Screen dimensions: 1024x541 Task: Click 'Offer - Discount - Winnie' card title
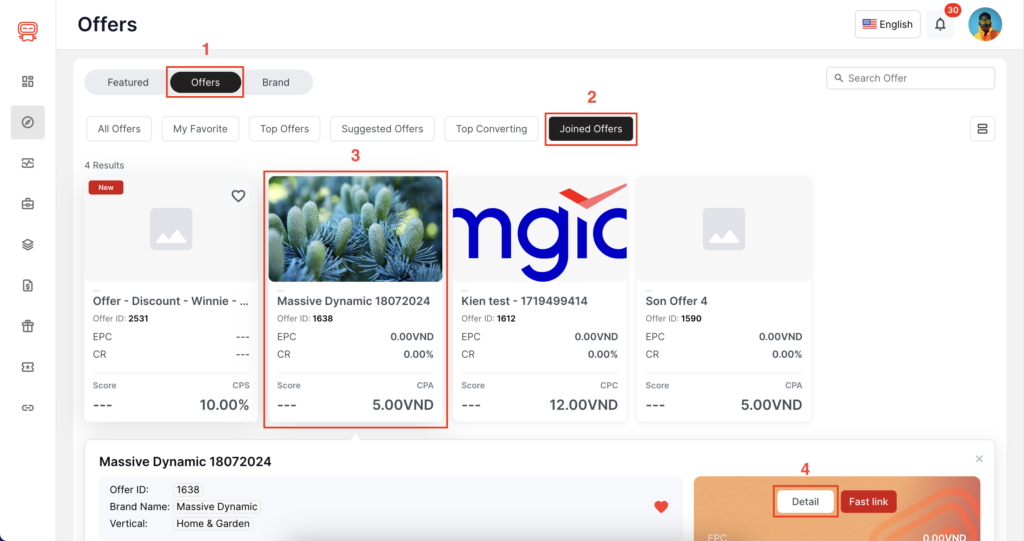click(x=170, y=301)
